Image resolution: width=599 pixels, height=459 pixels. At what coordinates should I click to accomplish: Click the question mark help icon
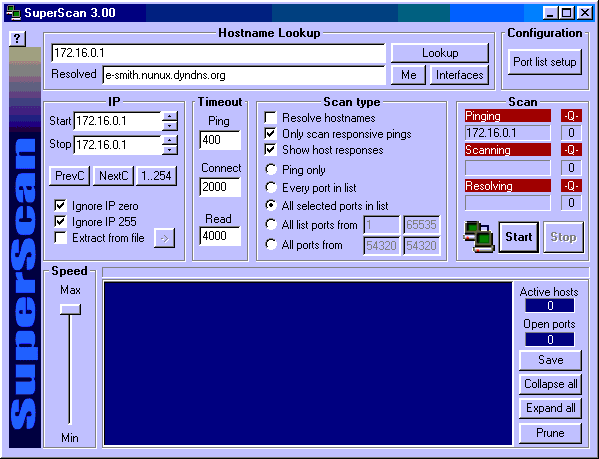[17, 39]
